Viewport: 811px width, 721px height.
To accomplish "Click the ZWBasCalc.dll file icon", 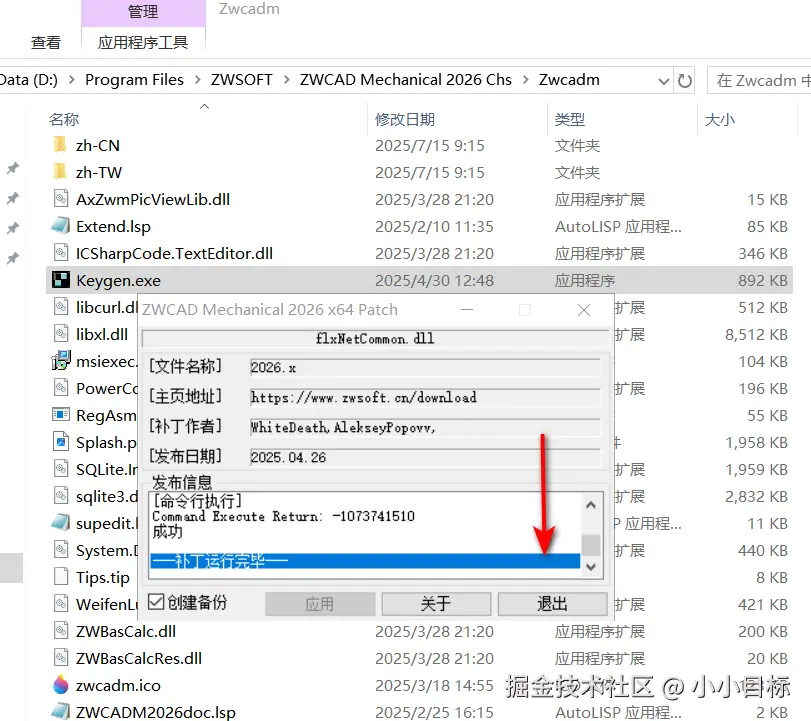I will pos(61,630).
